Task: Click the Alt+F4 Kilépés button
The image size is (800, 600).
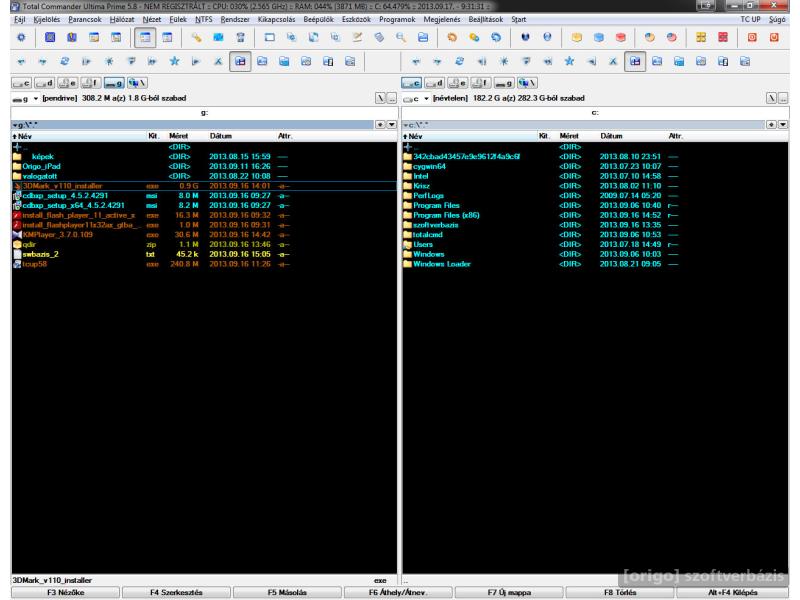Action: point(733,592)
